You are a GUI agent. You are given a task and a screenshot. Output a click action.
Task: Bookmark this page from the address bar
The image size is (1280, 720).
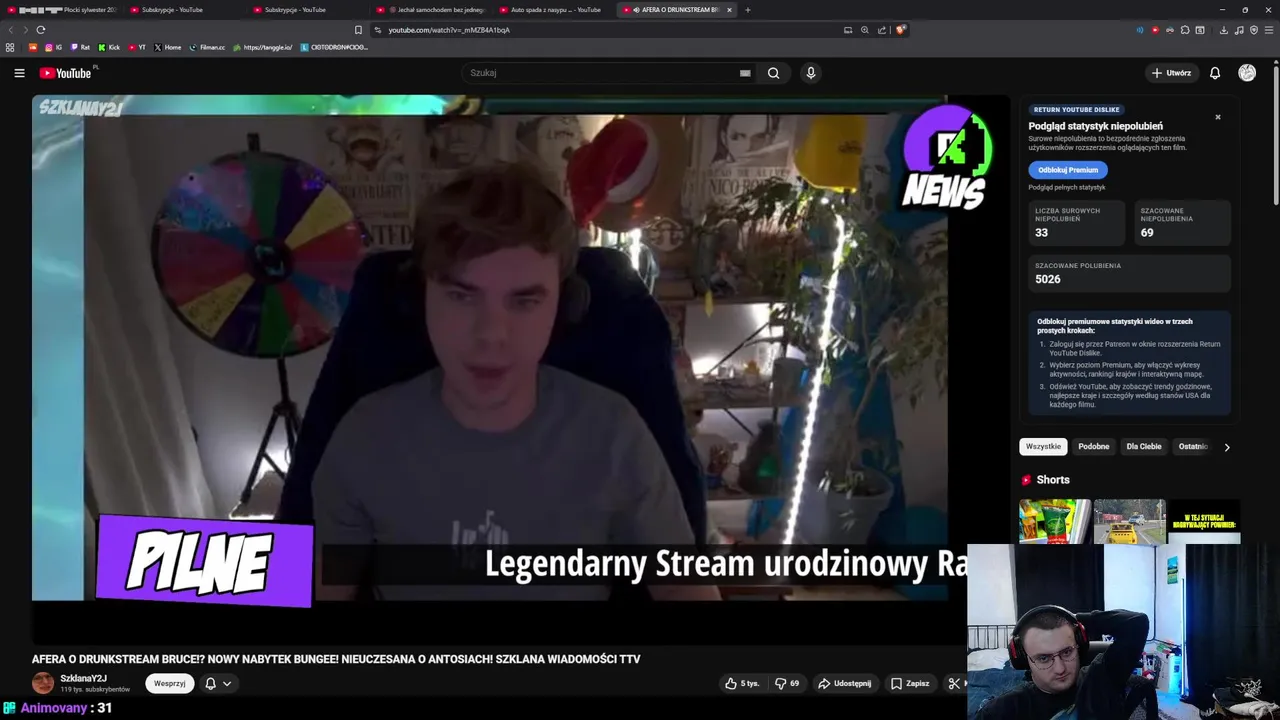tap(358, 30)
